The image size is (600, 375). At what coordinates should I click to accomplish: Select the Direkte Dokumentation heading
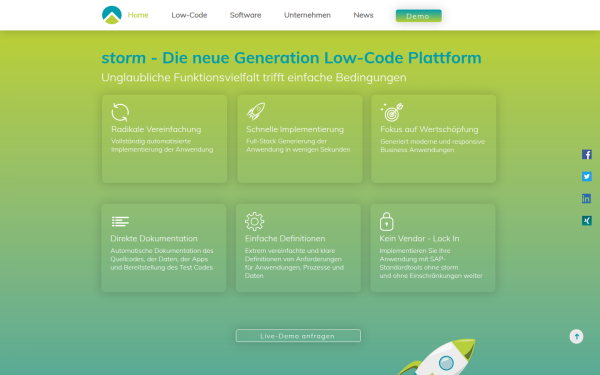click(154, 238)
